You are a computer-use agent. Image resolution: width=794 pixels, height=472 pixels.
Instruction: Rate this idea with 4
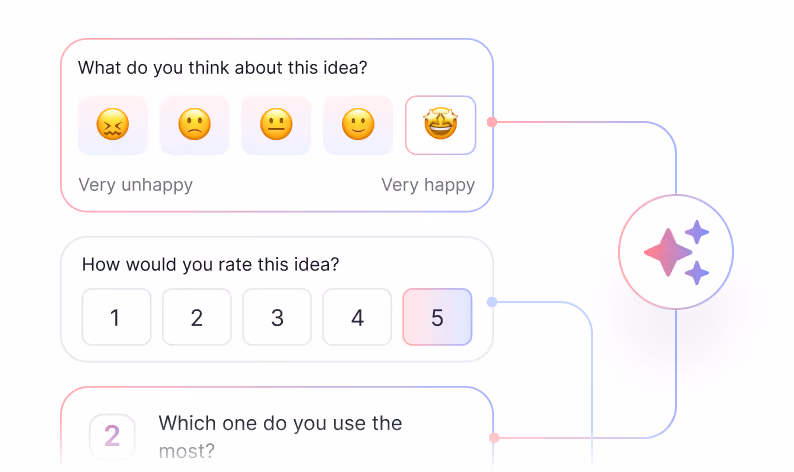[x=357, y=317]
